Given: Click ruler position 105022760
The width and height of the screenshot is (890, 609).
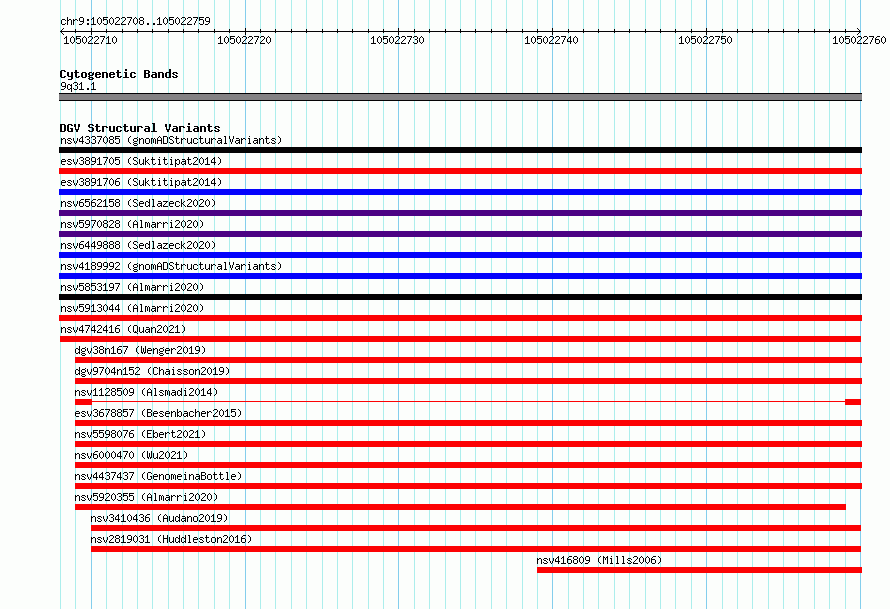Looking at the screenshot, I should (x=859, y=40).
